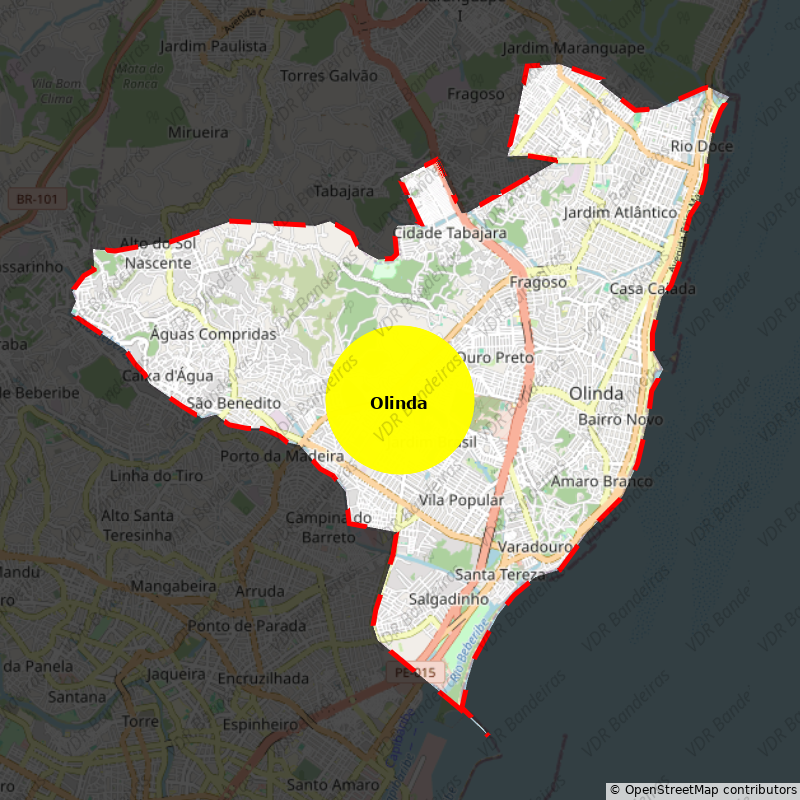Select the Ouro Preto neighborhood label

(495, 357)
